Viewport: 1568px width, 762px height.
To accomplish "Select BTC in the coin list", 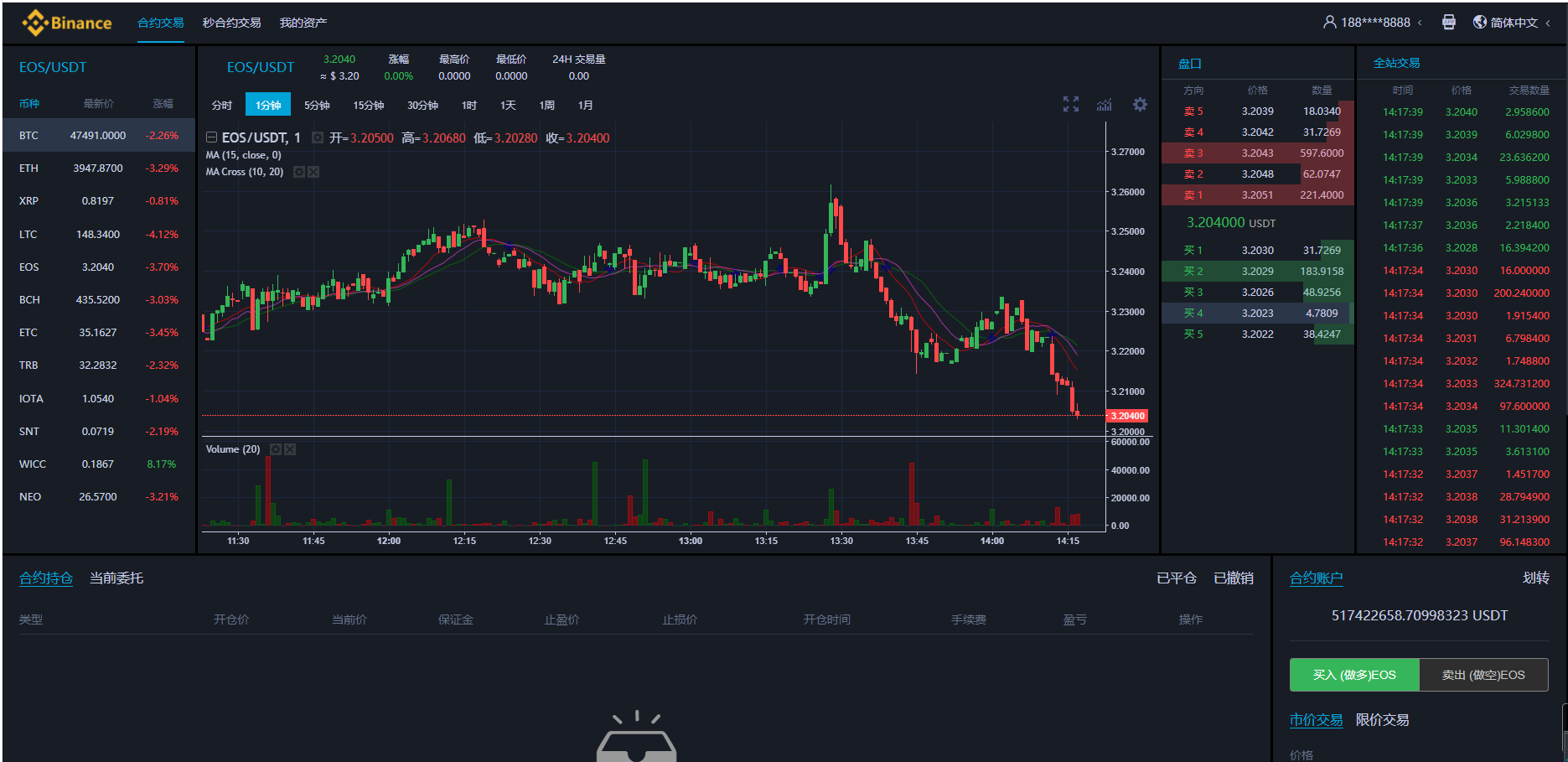I will tap(99, 135).
